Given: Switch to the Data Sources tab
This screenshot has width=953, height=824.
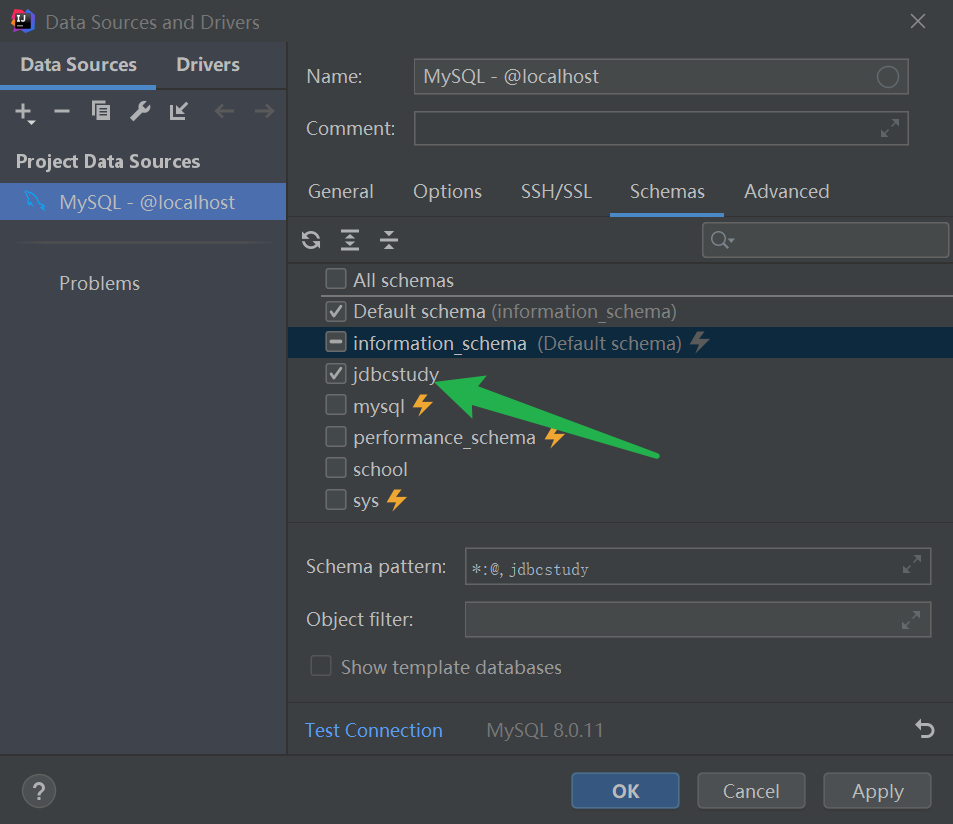Looking at the screenshot, I should [x=78, y=65].
